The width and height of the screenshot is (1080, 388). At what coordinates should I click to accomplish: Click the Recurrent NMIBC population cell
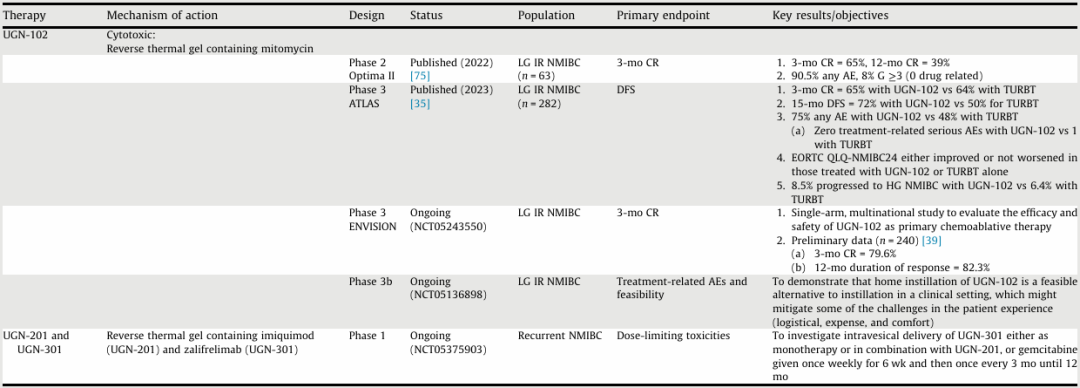click(560, 336)
